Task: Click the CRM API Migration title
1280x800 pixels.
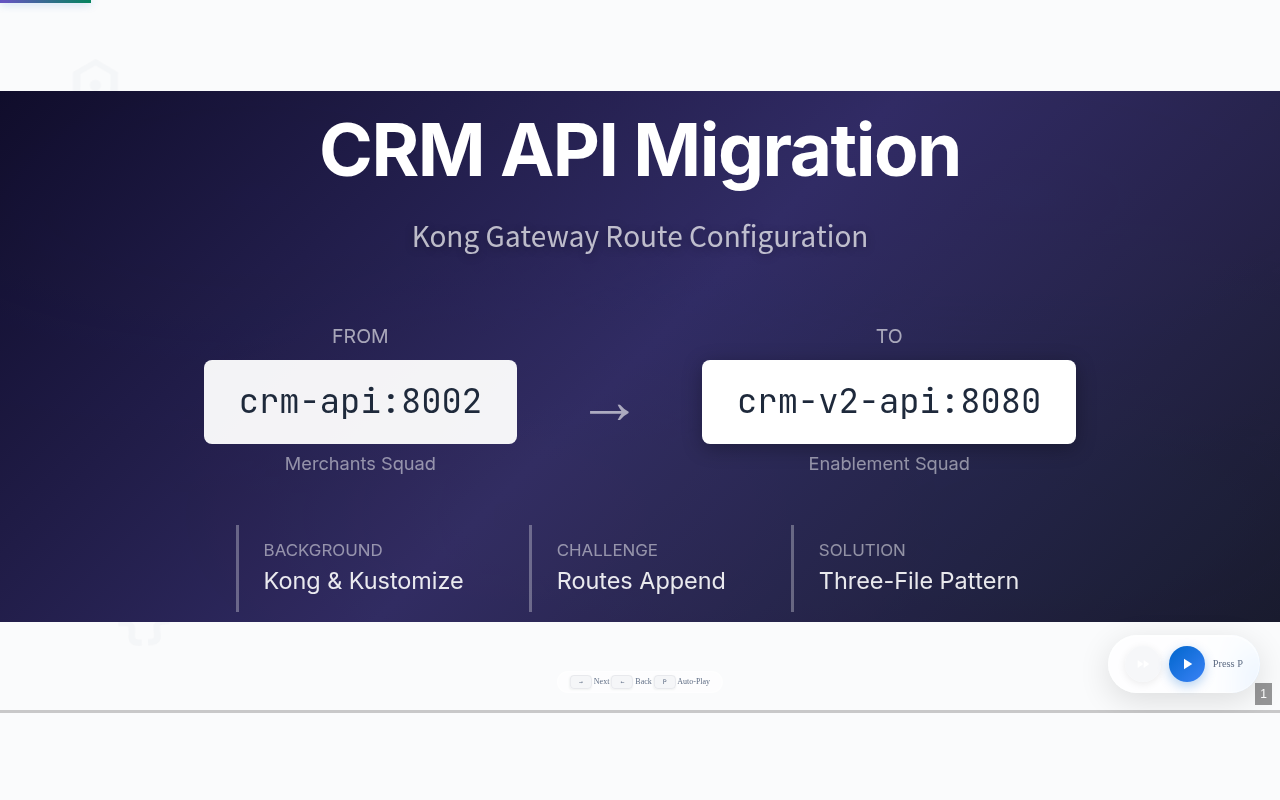Action: 640,150
